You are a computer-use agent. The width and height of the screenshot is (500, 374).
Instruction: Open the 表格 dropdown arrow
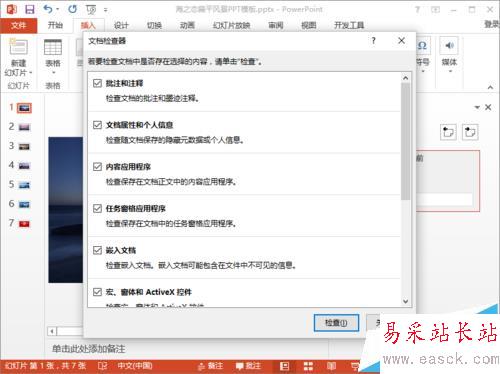point(53,73)
